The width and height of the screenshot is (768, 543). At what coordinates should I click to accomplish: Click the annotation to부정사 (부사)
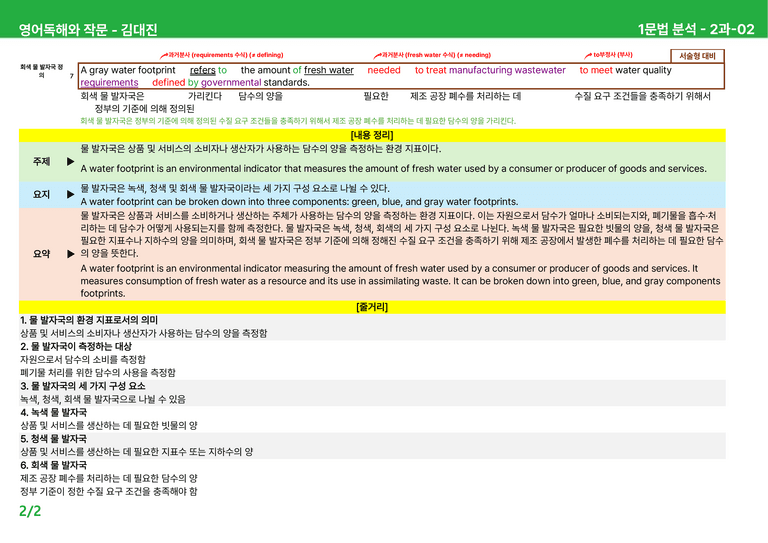tap(609, 55)
